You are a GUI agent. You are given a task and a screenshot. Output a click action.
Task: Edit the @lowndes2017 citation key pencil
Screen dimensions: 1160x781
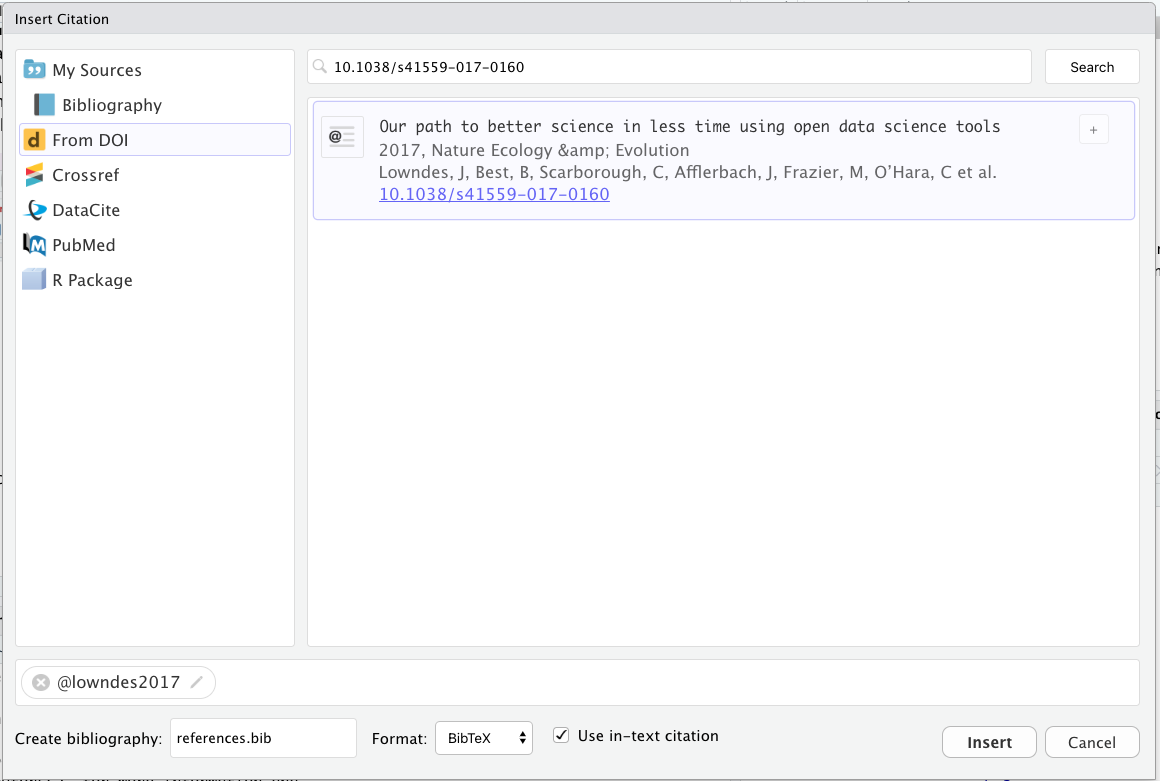coord(198,683)
